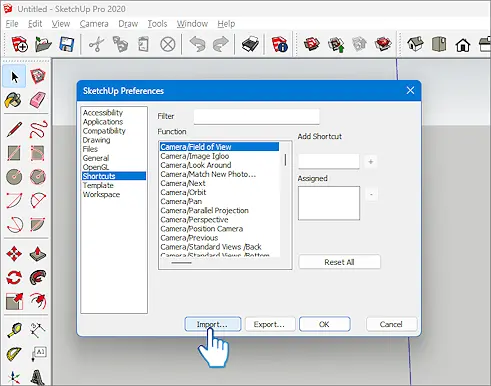This screenshot has width=491, height=386.
Task: Select the Protractor tool
Action: 14,354
